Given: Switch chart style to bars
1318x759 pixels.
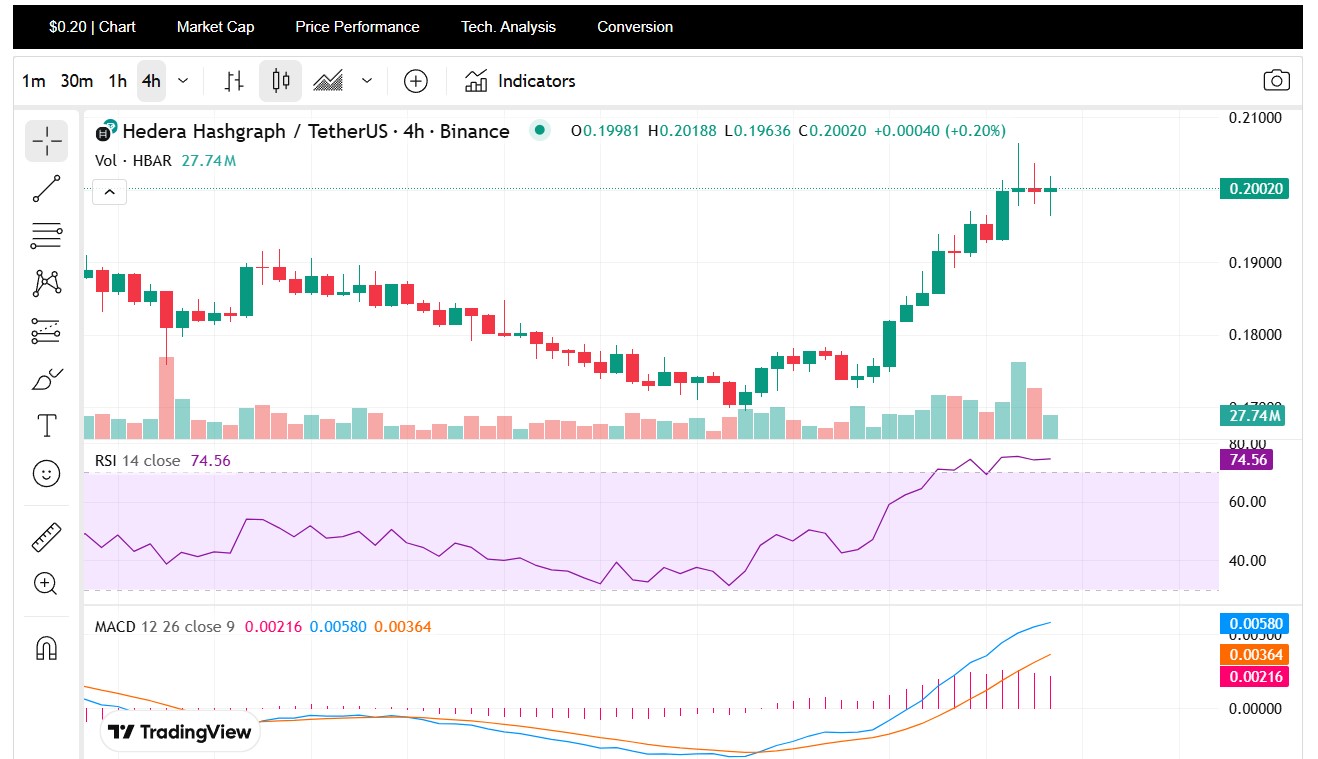Looking at the screenshot, I should [x=234, y=81].
